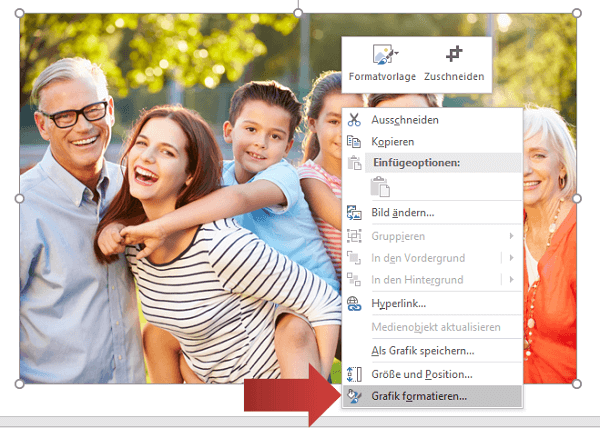600x428 pixels.
Task: Click the Grafik formatieren paint bucket icon
Action: [353, 396]
